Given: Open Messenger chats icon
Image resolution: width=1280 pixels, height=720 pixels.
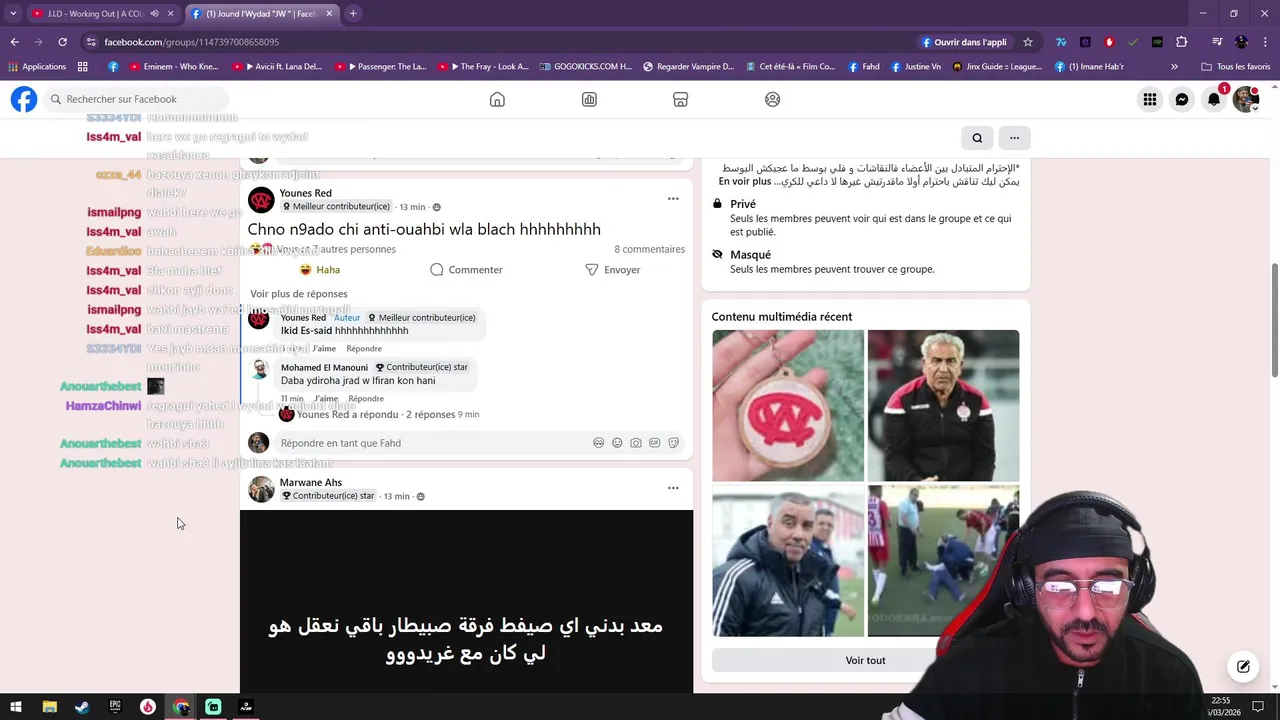Looking at the screenshot, I should 1182,99.
